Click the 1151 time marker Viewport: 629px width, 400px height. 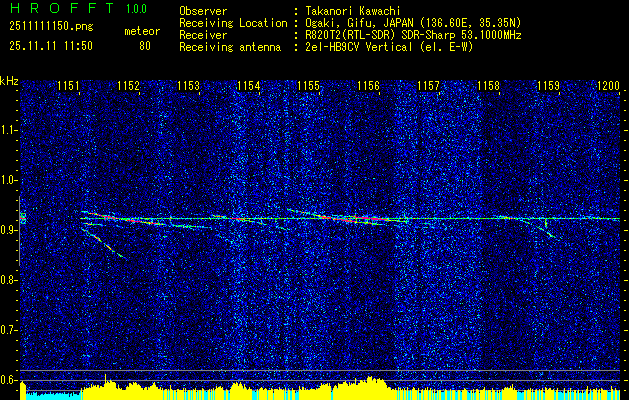68,87
